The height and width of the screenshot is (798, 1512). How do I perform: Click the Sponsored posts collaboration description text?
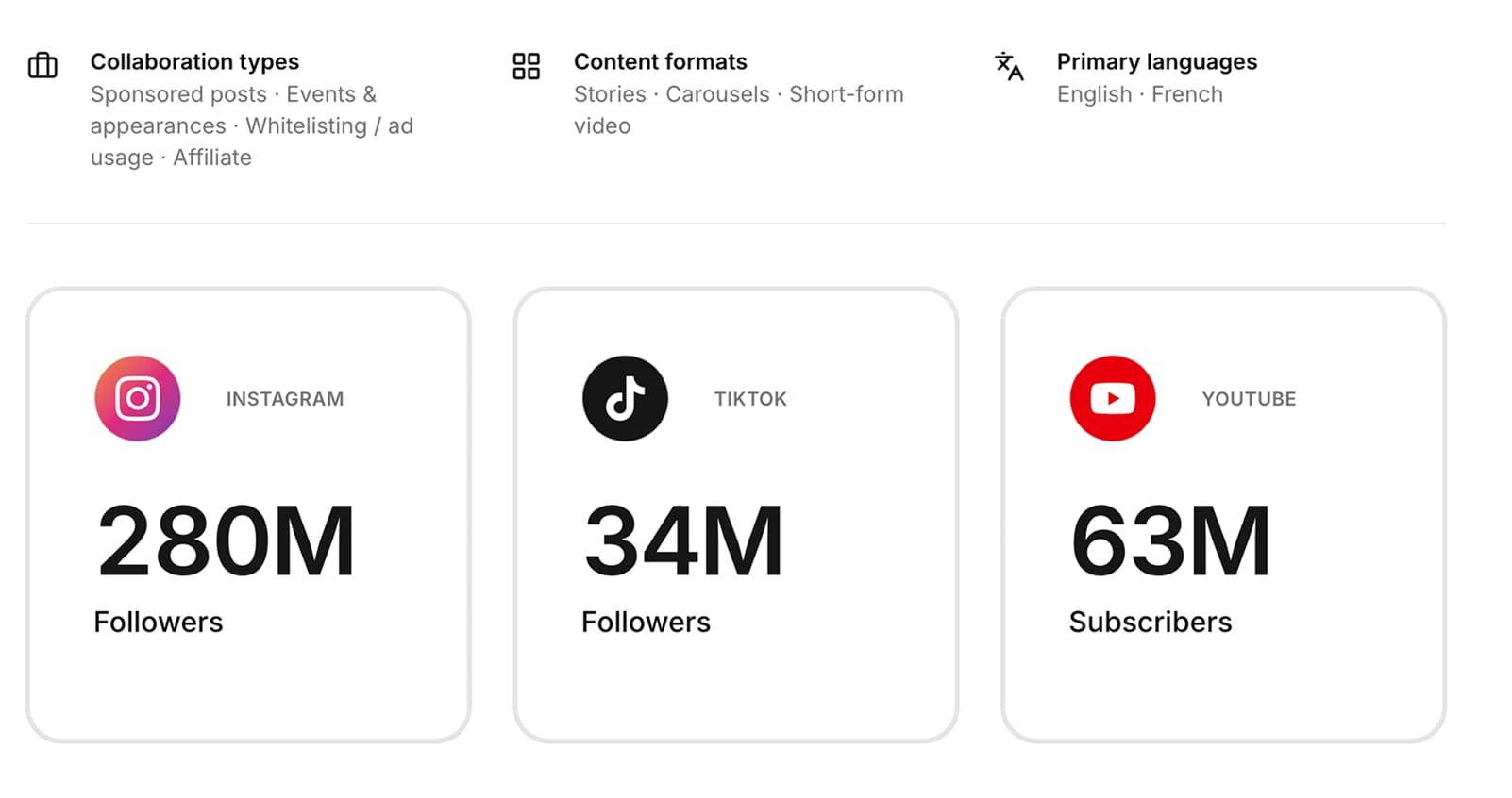point(251,125)
